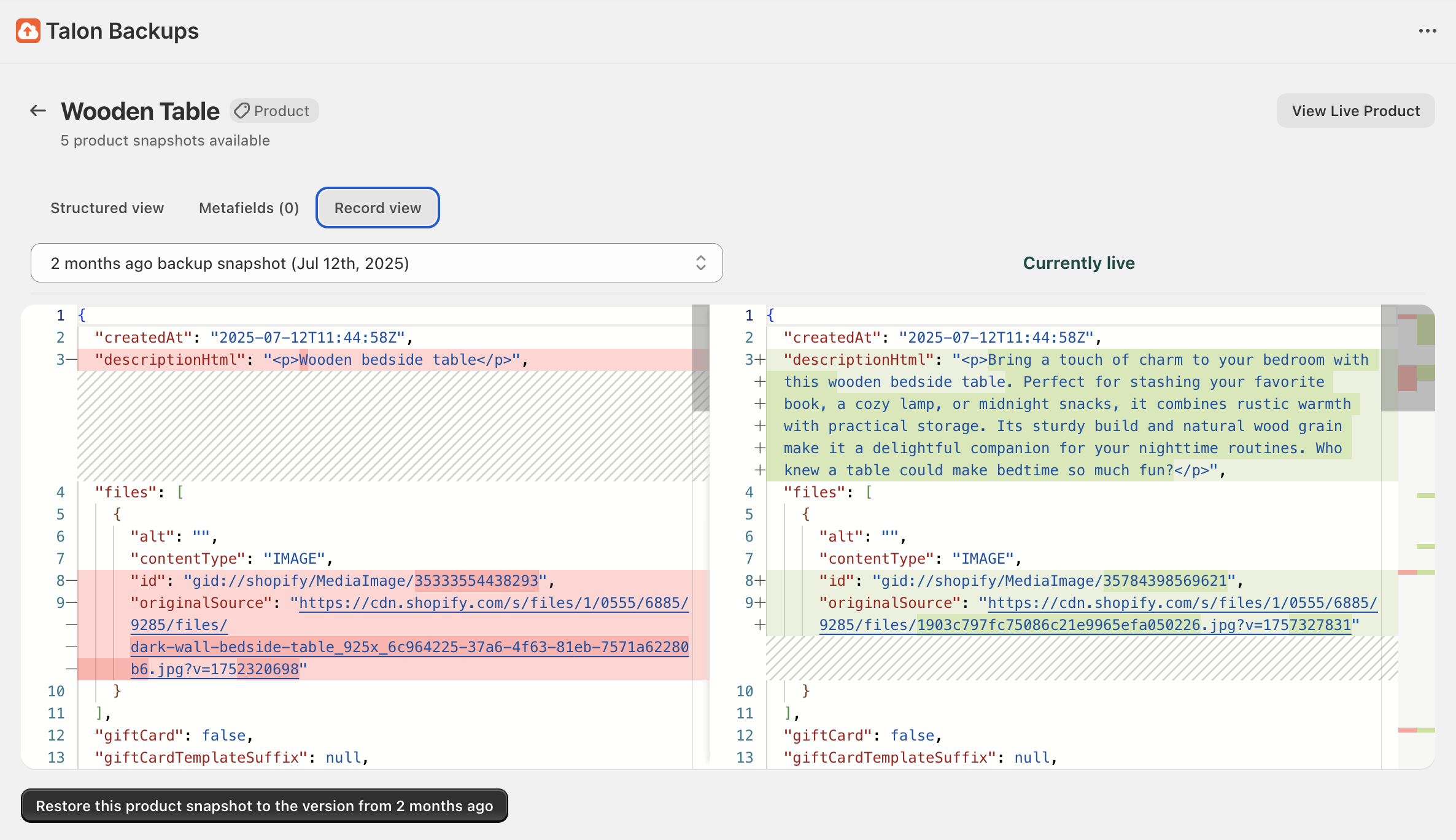Screen dimensions: 1456x840
Task: Open the Metafields (0) tab
Action: [249, 208]
